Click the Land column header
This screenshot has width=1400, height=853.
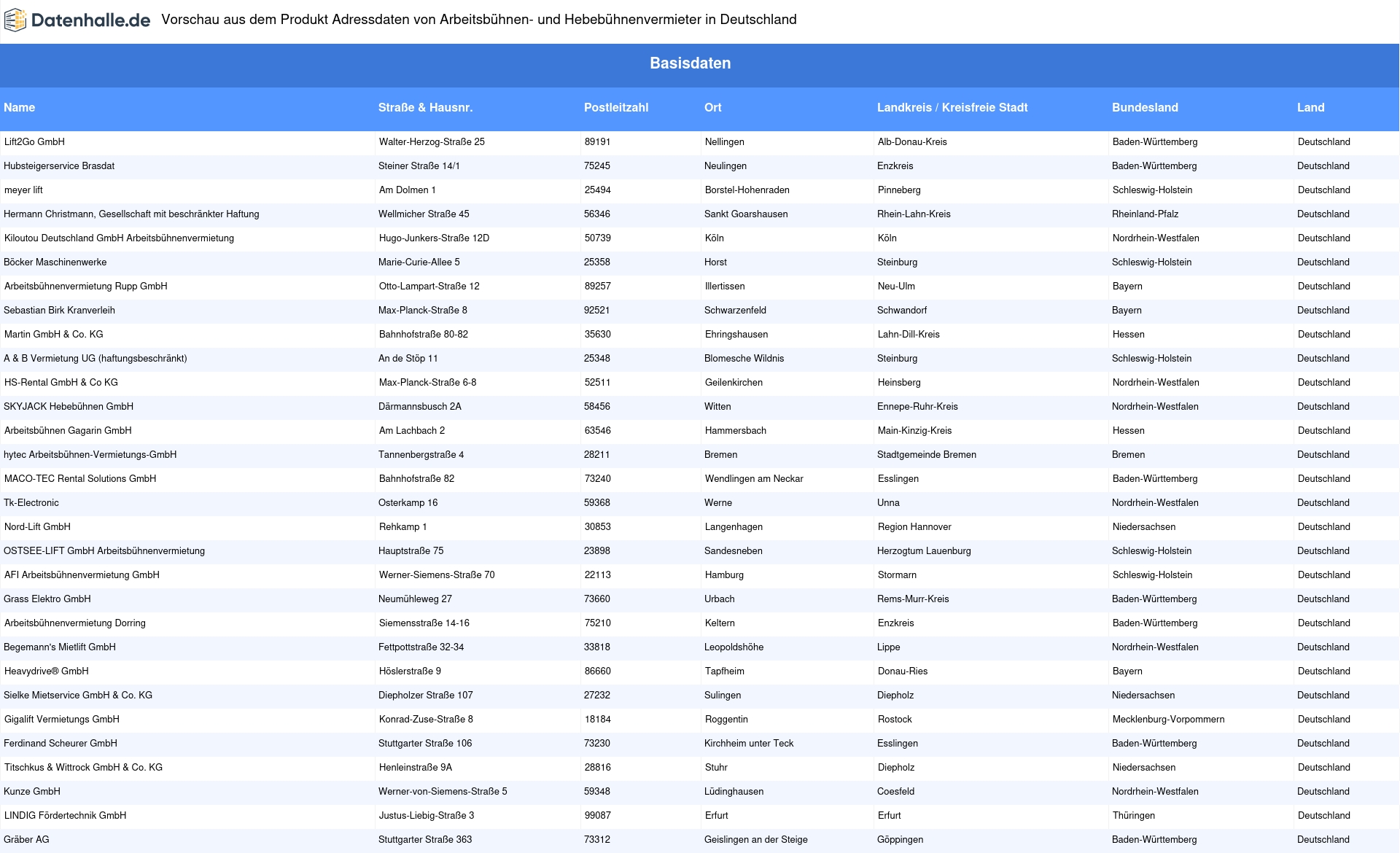pos(1310,107)
